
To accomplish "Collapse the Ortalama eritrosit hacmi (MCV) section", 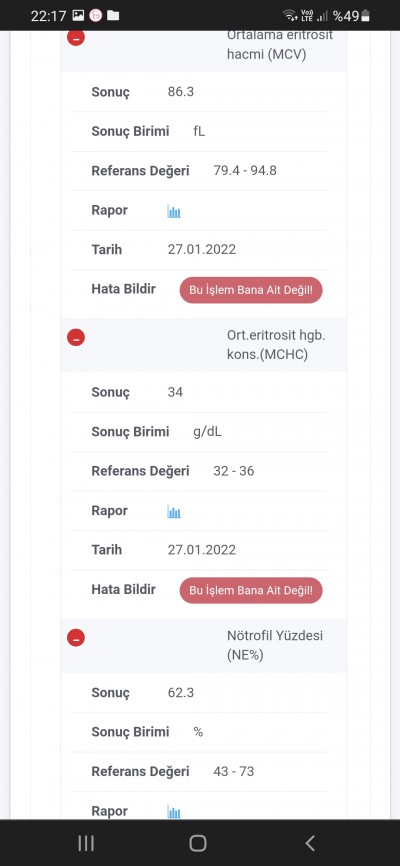I will (x=76, y=38).
